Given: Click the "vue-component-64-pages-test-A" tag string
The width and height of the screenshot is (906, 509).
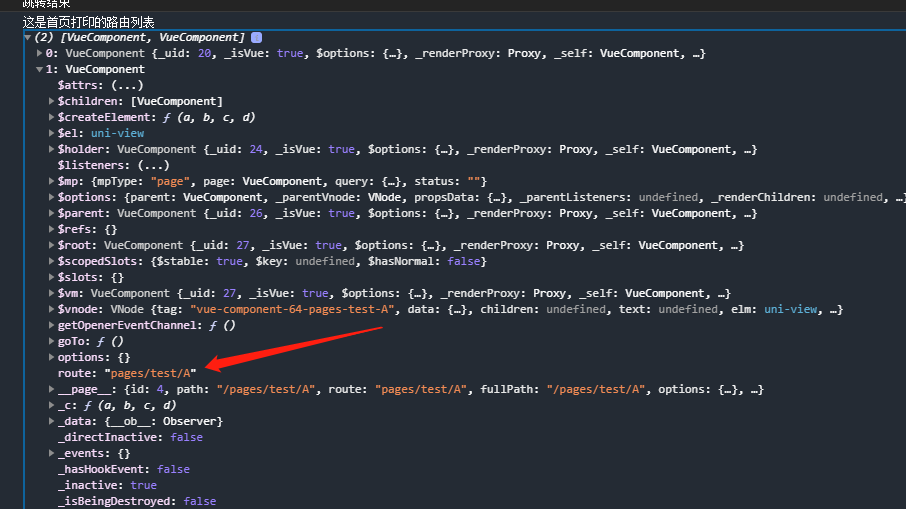Looking at the screenshot, I should [x=293, y=309].
